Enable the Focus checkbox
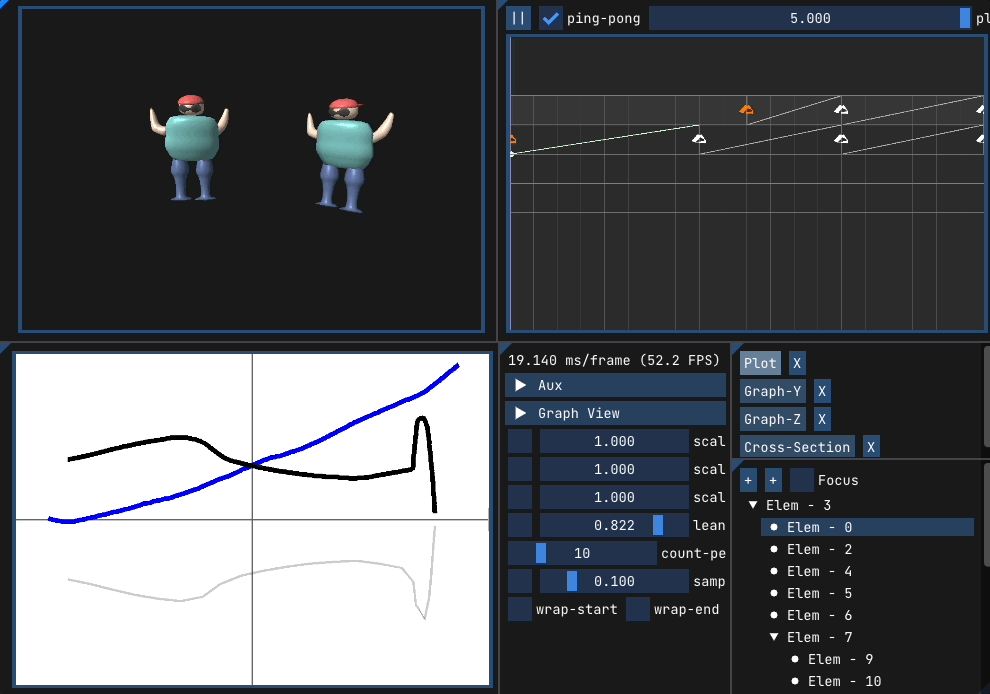 [801, 481]
